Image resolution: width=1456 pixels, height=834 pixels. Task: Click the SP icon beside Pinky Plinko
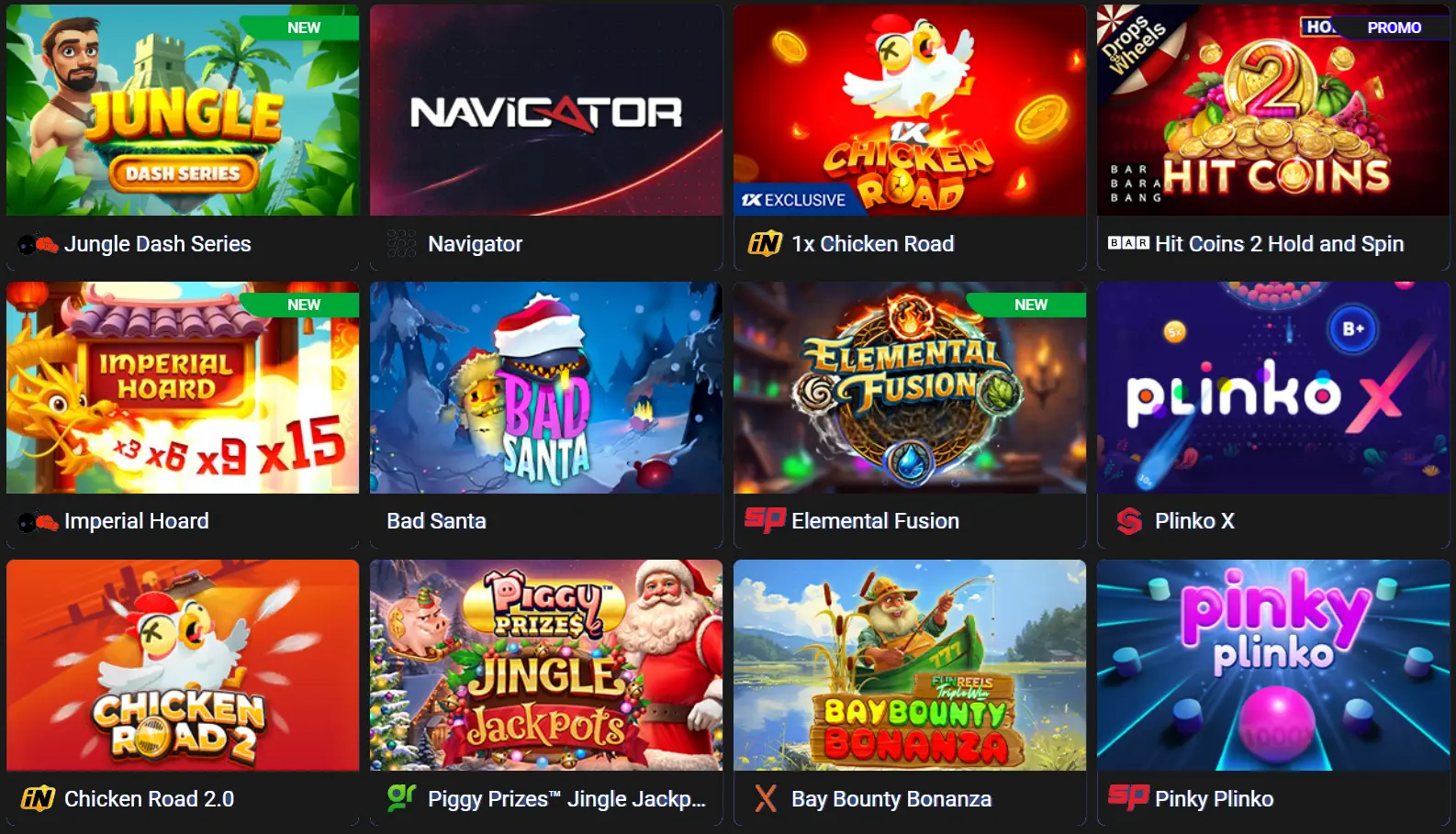[x=1128, y=796]
